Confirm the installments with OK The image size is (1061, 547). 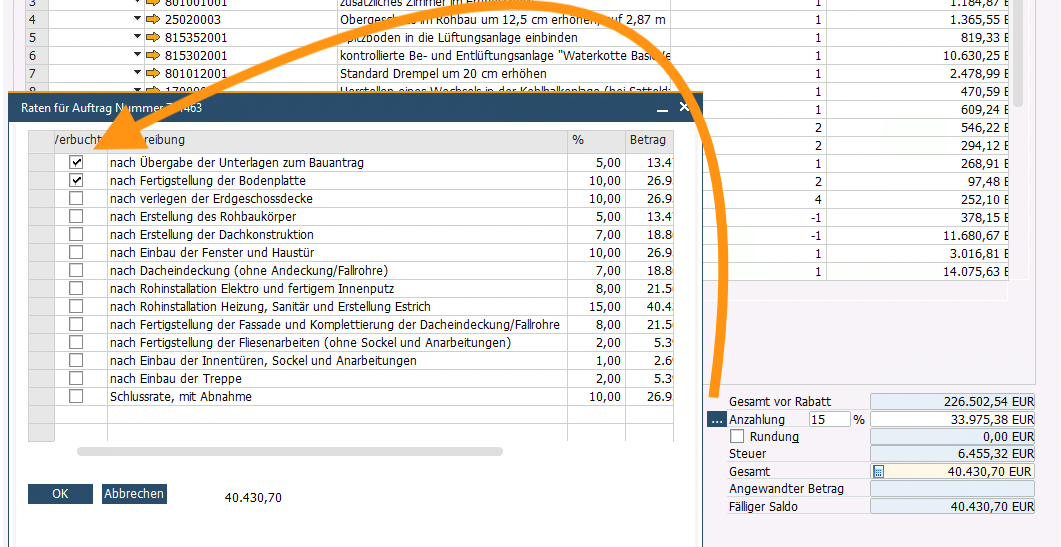[x=60, y=494]
